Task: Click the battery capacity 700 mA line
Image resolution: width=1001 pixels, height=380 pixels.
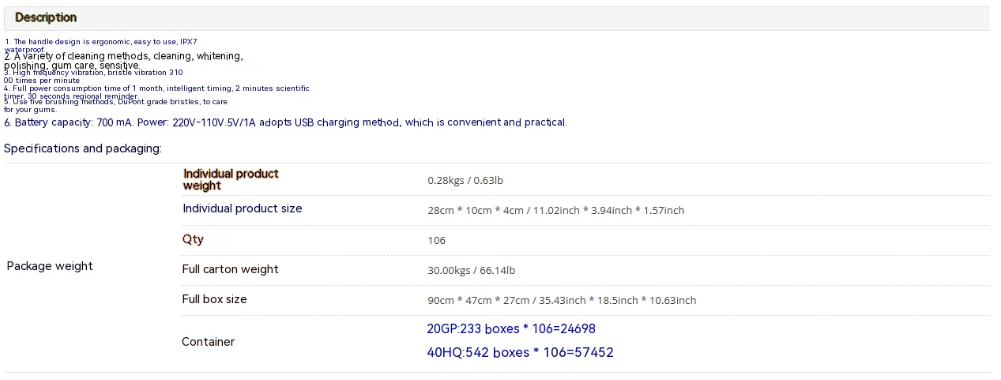Action: [285, 123]
